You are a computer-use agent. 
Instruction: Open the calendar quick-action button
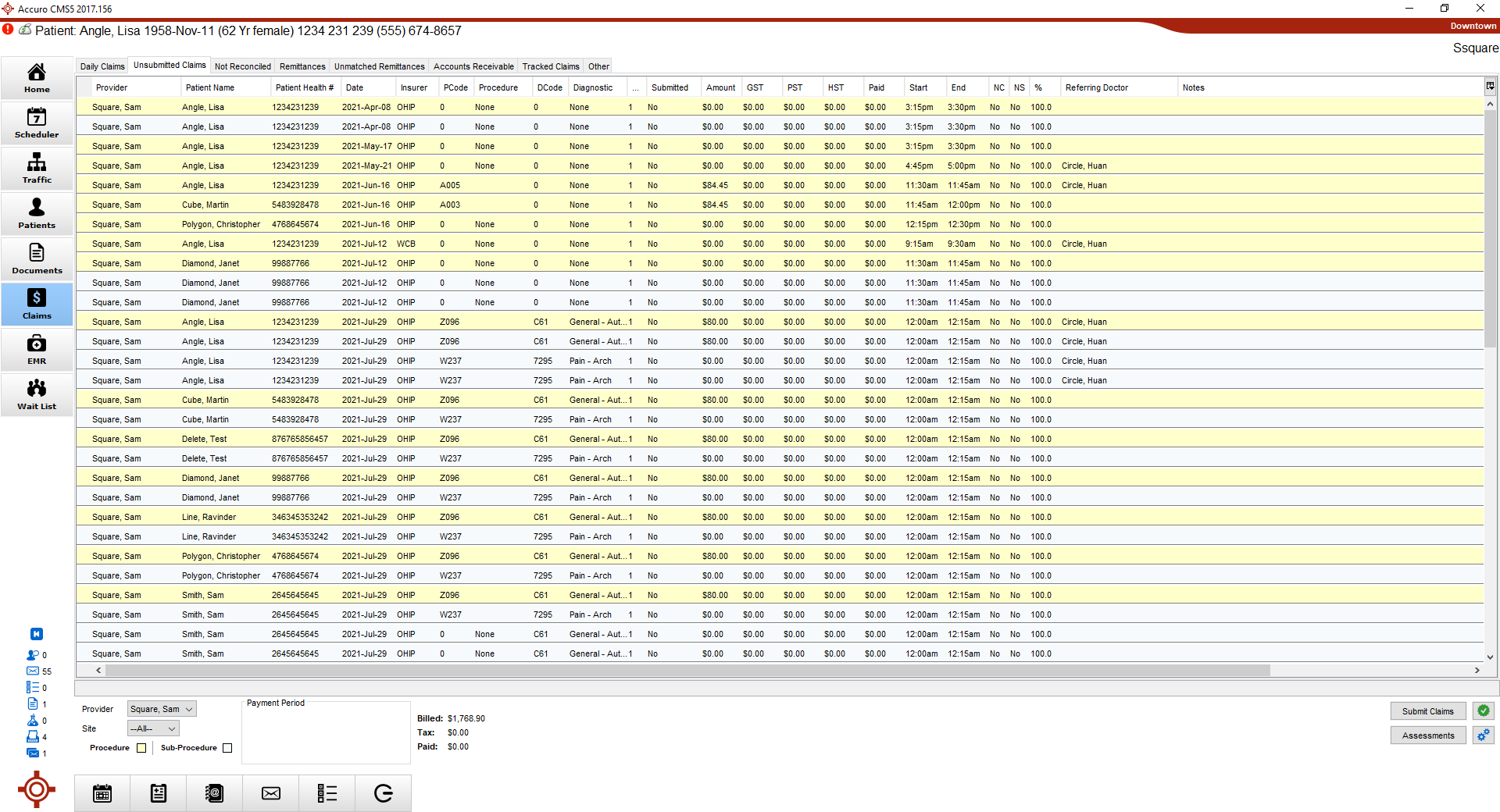point(102,793)
